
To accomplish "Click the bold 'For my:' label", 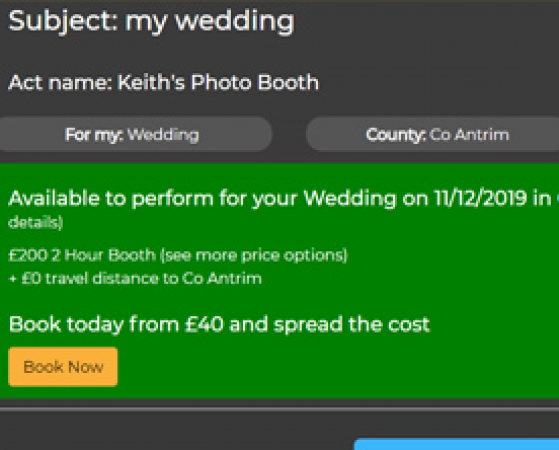I will point(94,135).
